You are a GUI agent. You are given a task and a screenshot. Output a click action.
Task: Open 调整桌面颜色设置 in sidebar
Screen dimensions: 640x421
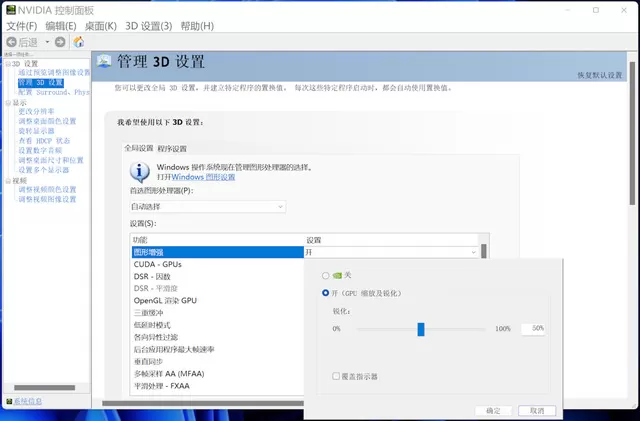(x=47, y=121)
